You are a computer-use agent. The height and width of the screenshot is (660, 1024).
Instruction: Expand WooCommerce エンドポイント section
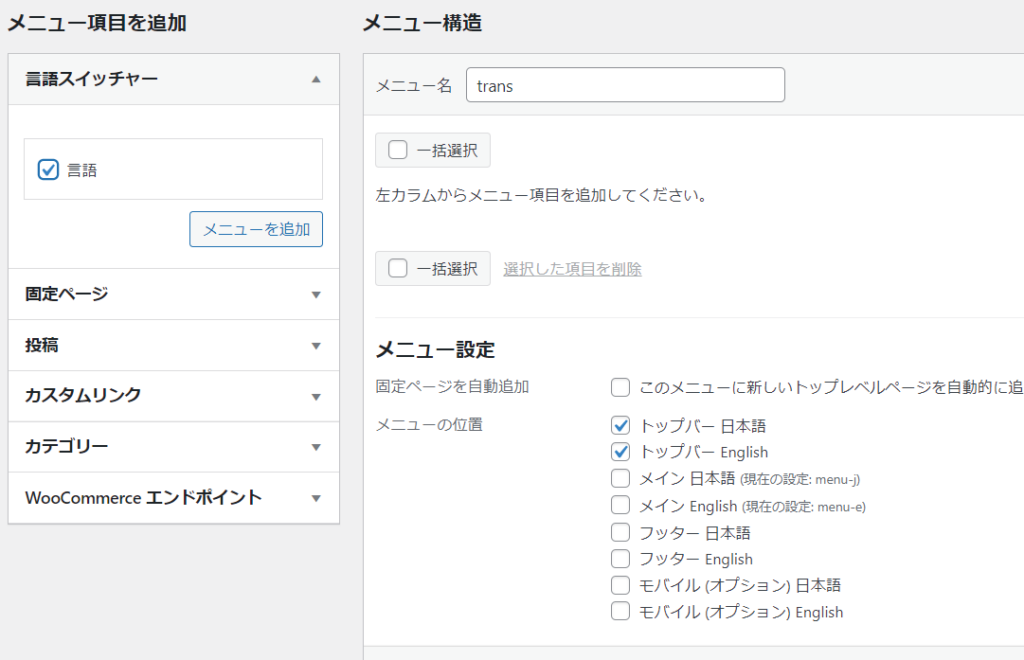[316, 498]
